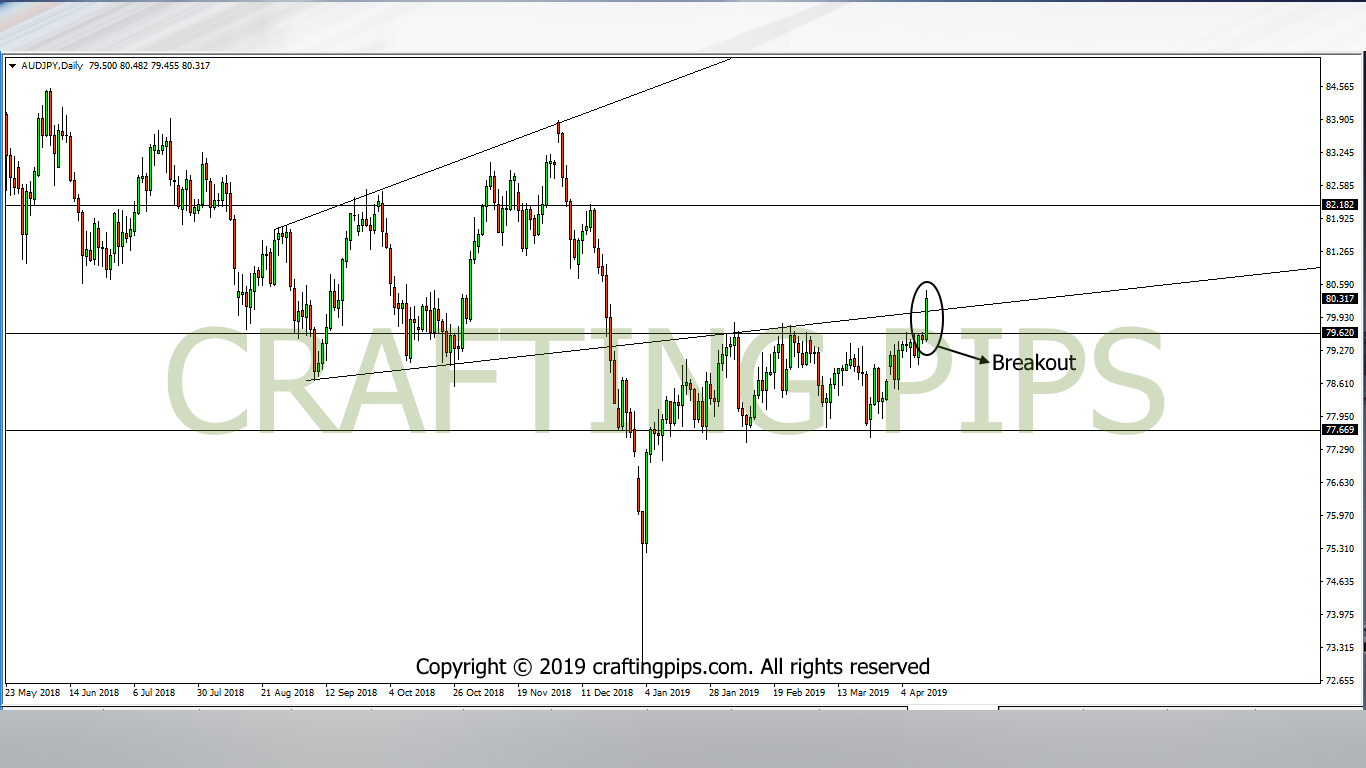Image resolution: width=1366 pixels, height=768 pixels.
Task: Select the 79.620 price level label
Action: [1338, 333]
